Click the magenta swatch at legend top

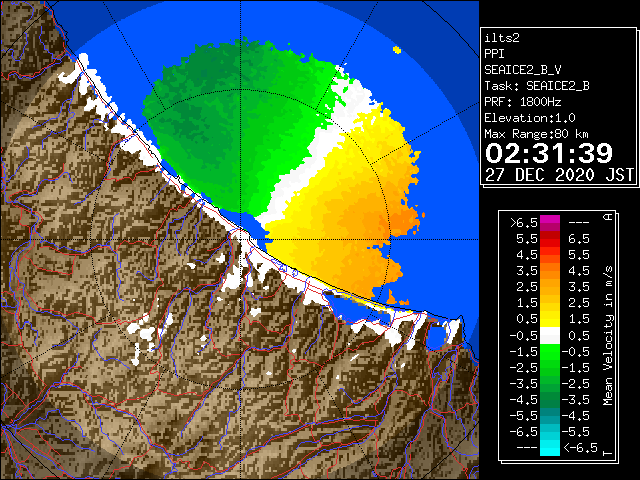point(550,220)
